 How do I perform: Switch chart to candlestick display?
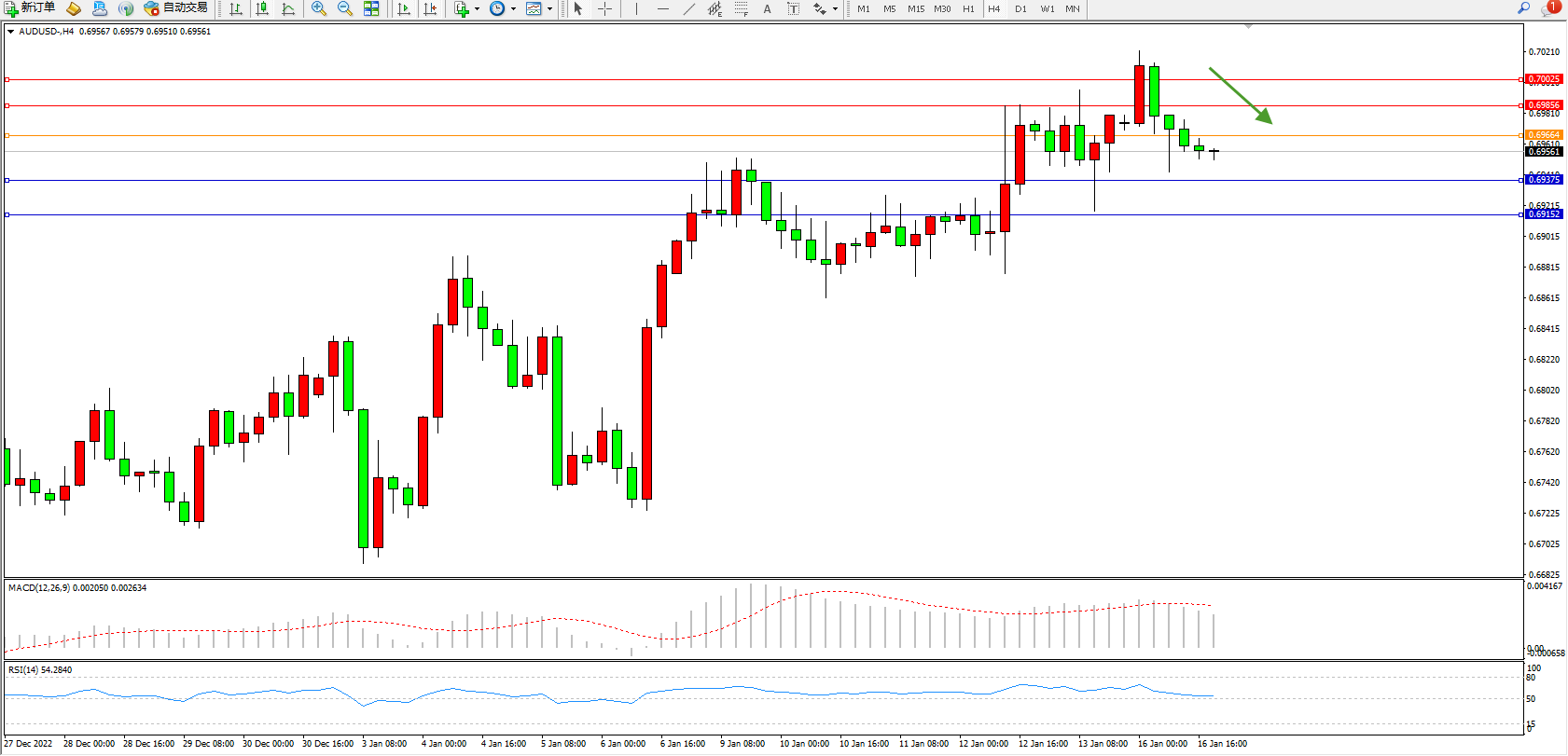click(x=262, y=8)
